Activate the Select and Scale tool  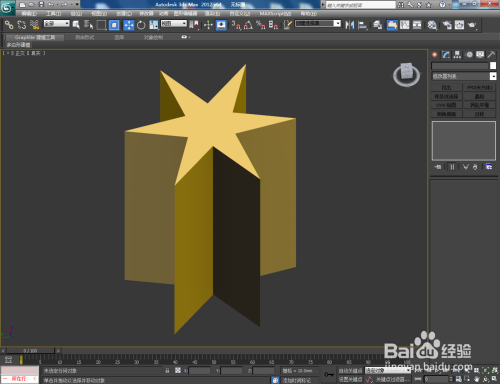[x=154, y=25]
